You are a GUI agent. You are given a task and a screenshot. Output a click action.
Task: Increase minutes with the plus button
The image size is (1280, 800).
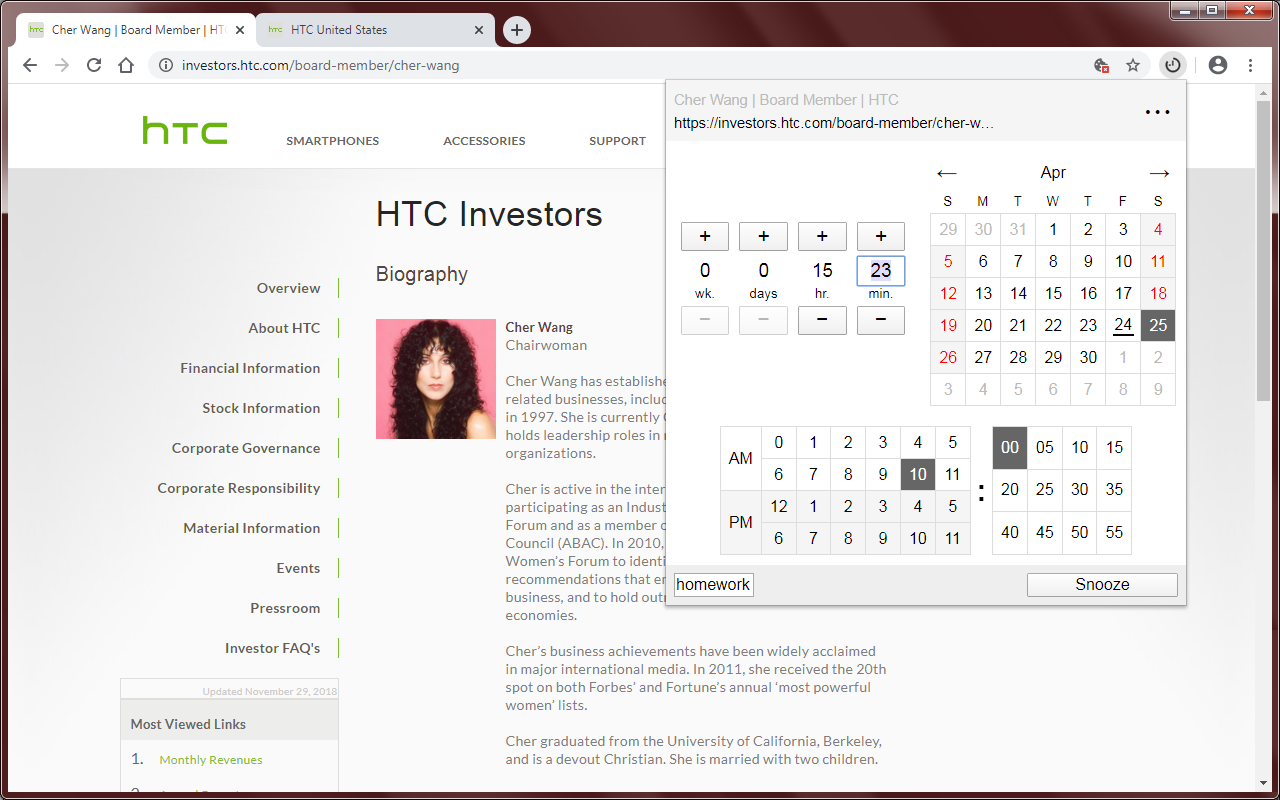(x=880, y=237)
